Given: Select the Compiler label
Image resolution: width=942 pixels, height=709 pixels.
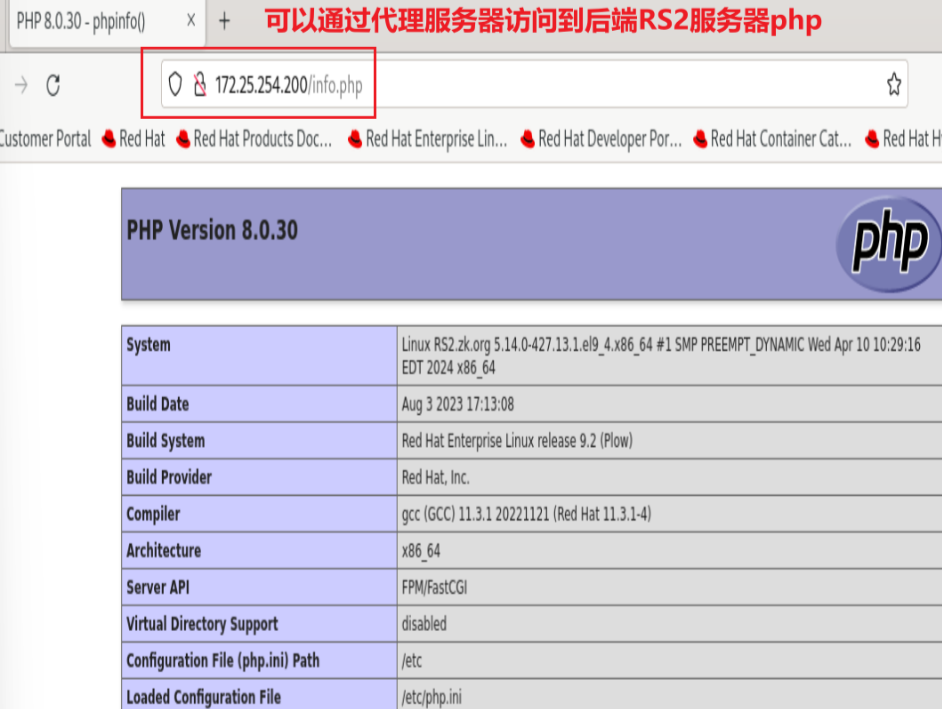Looking at the screenshot, I should coord(153,514).
